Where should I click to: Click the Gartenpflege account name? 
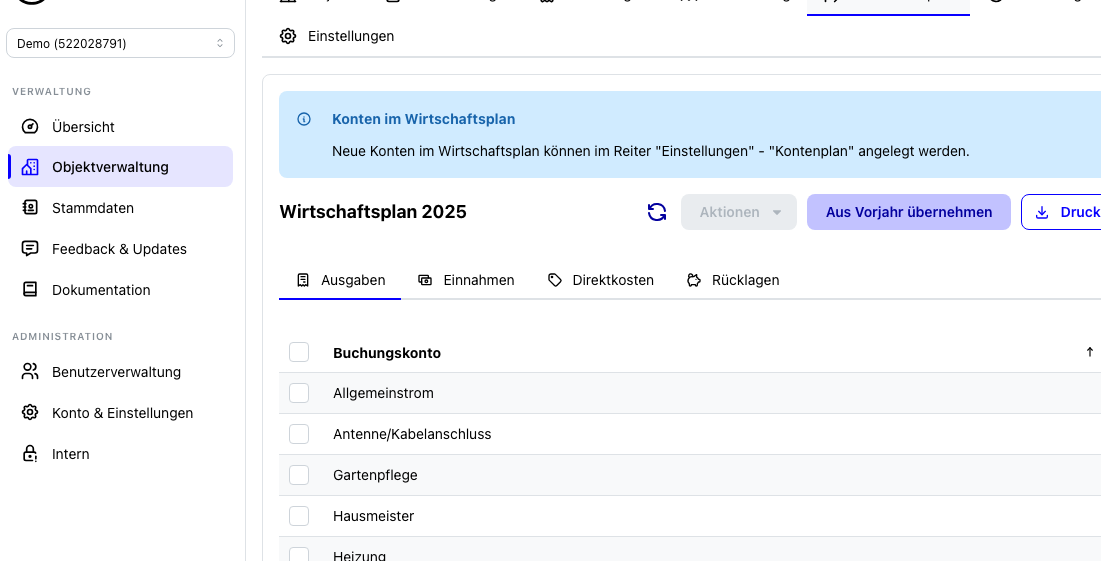point(375,475)
